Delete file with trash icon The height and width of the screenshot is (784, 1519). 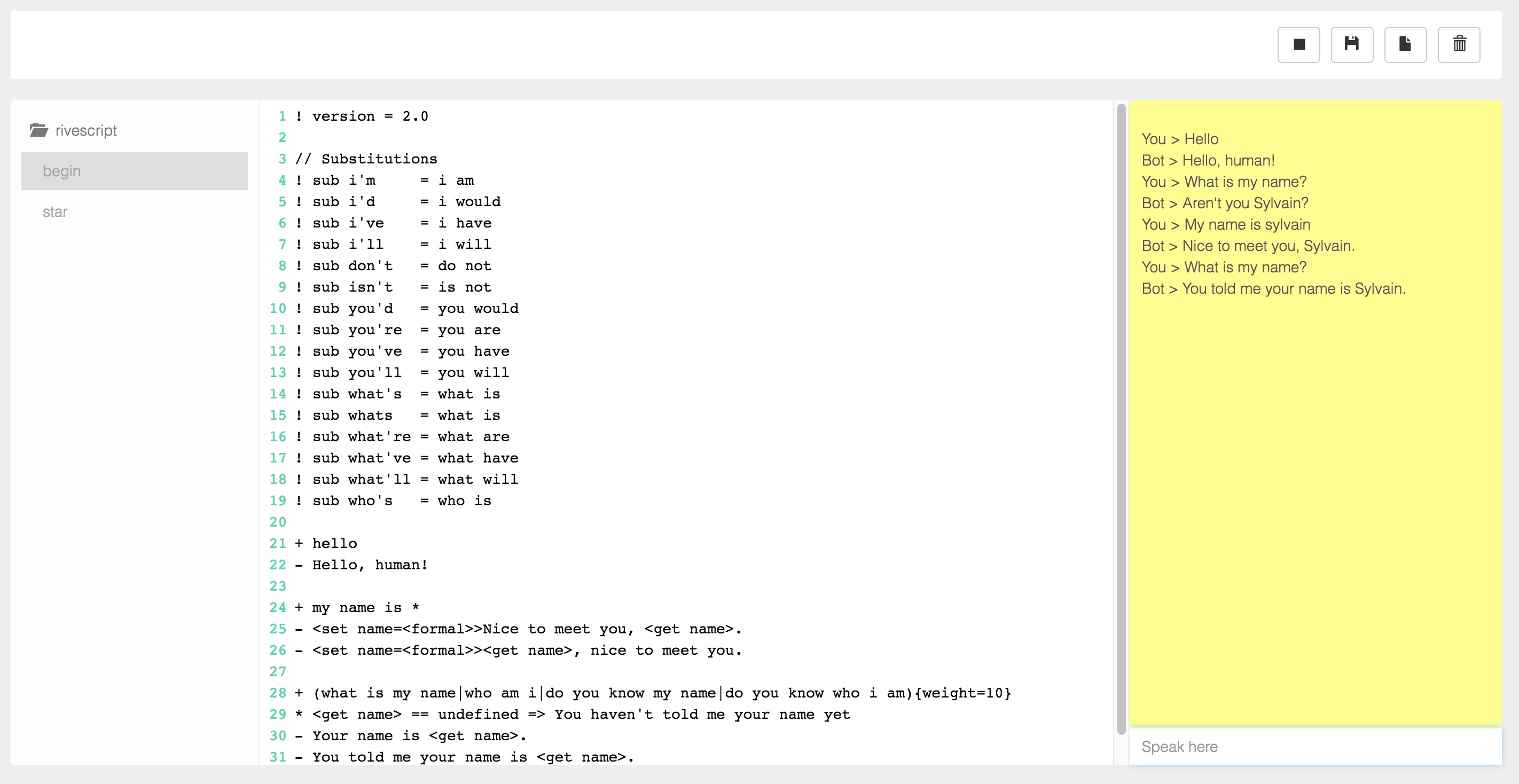click(x=1458, y=45)
